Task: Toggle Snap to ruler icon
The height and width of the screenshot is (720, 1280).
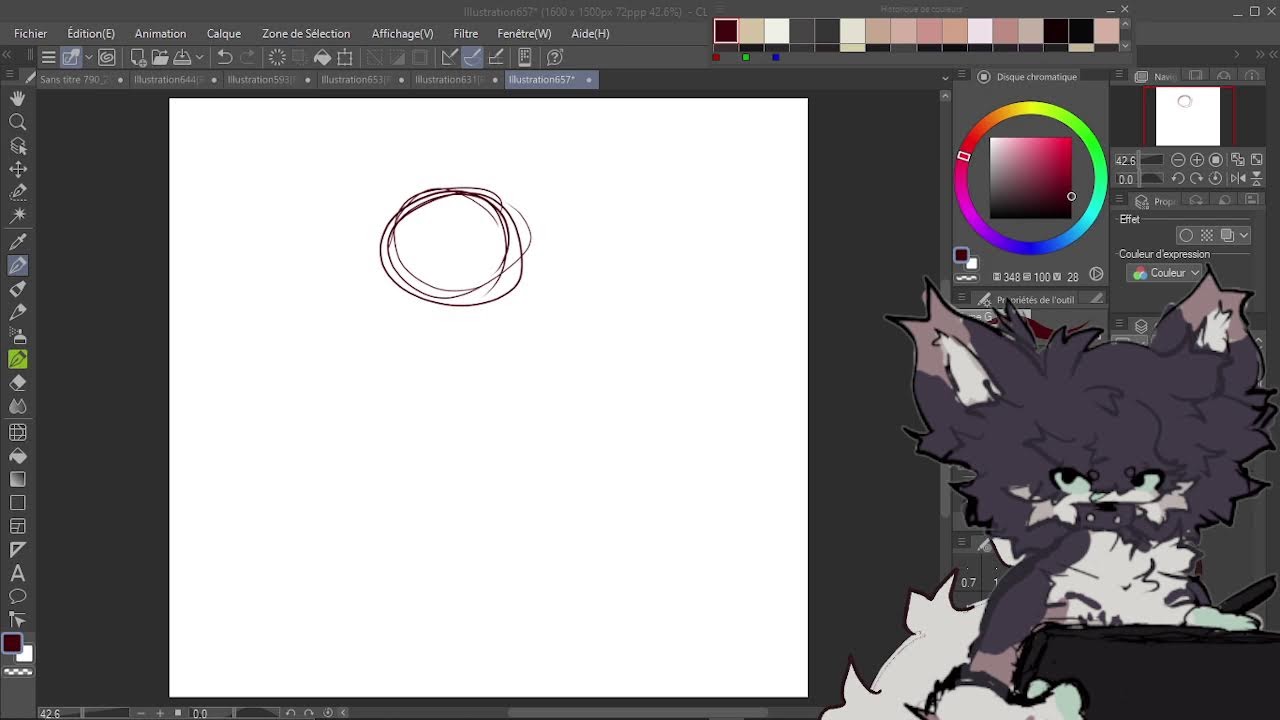Action: [450, 57]
